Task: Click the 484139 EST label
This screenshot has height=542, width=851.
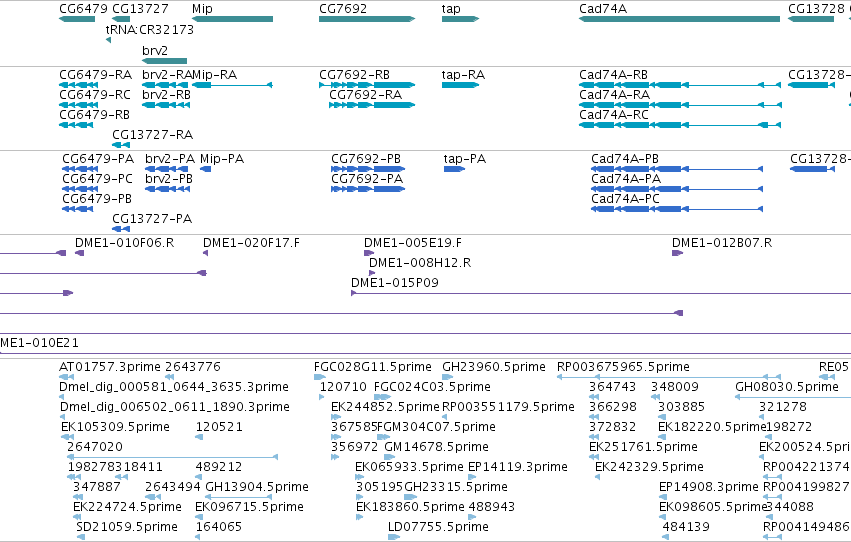Action: tap(686, 527)
